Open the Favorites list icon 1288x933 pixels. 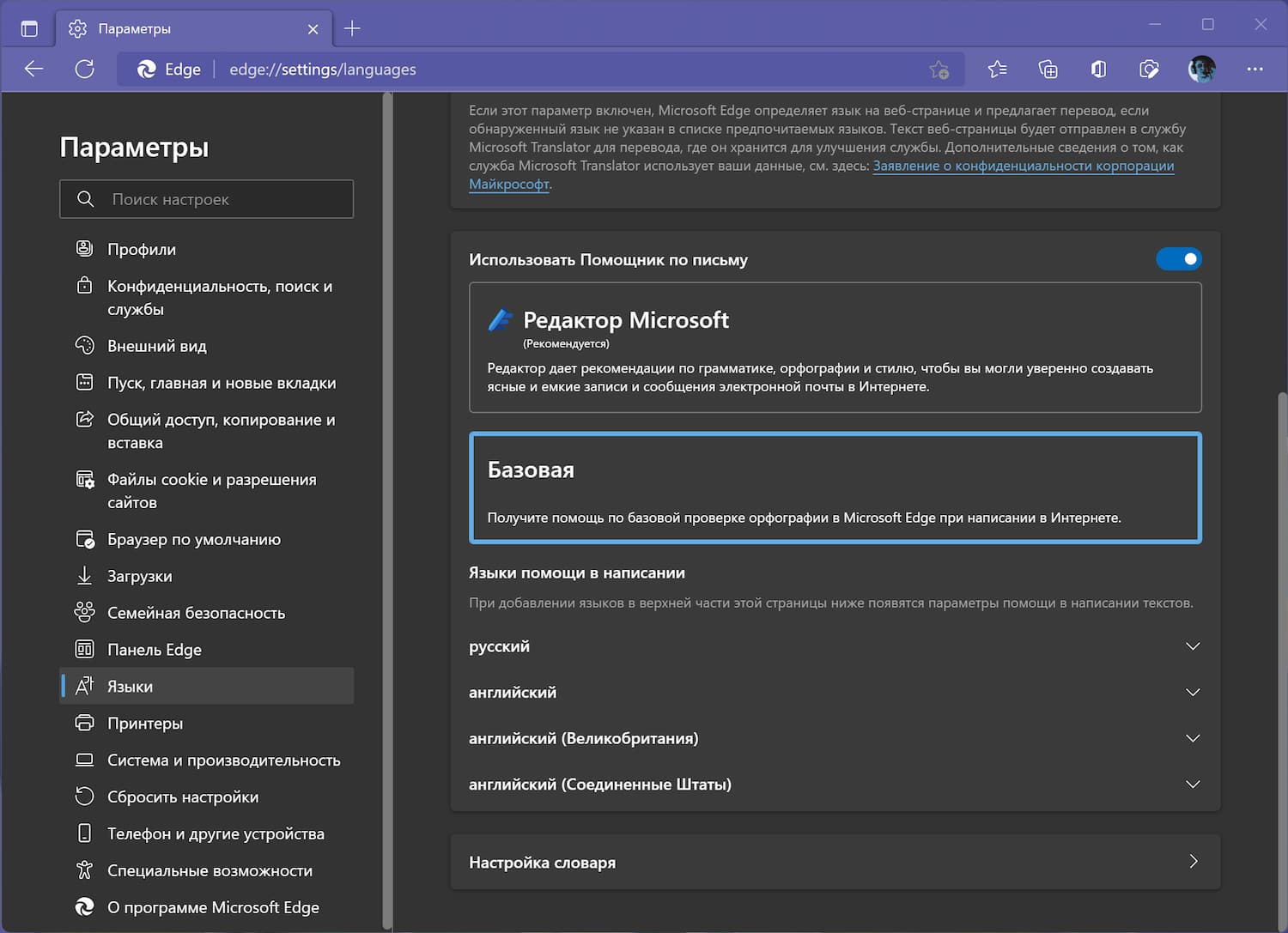tap(997, 70)
